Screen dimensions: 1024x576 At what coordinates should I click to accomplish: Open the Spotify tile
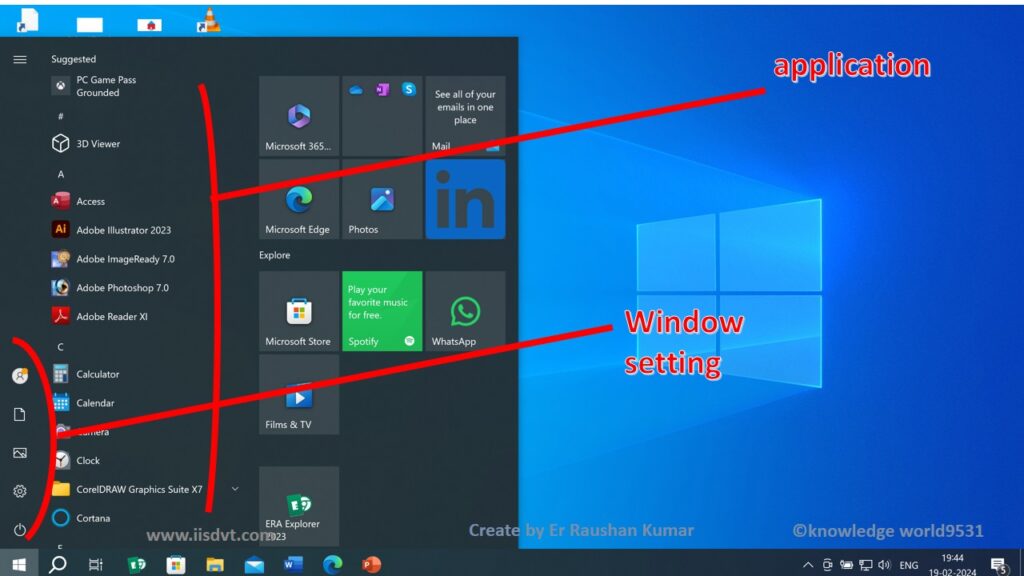click(382, 311)
